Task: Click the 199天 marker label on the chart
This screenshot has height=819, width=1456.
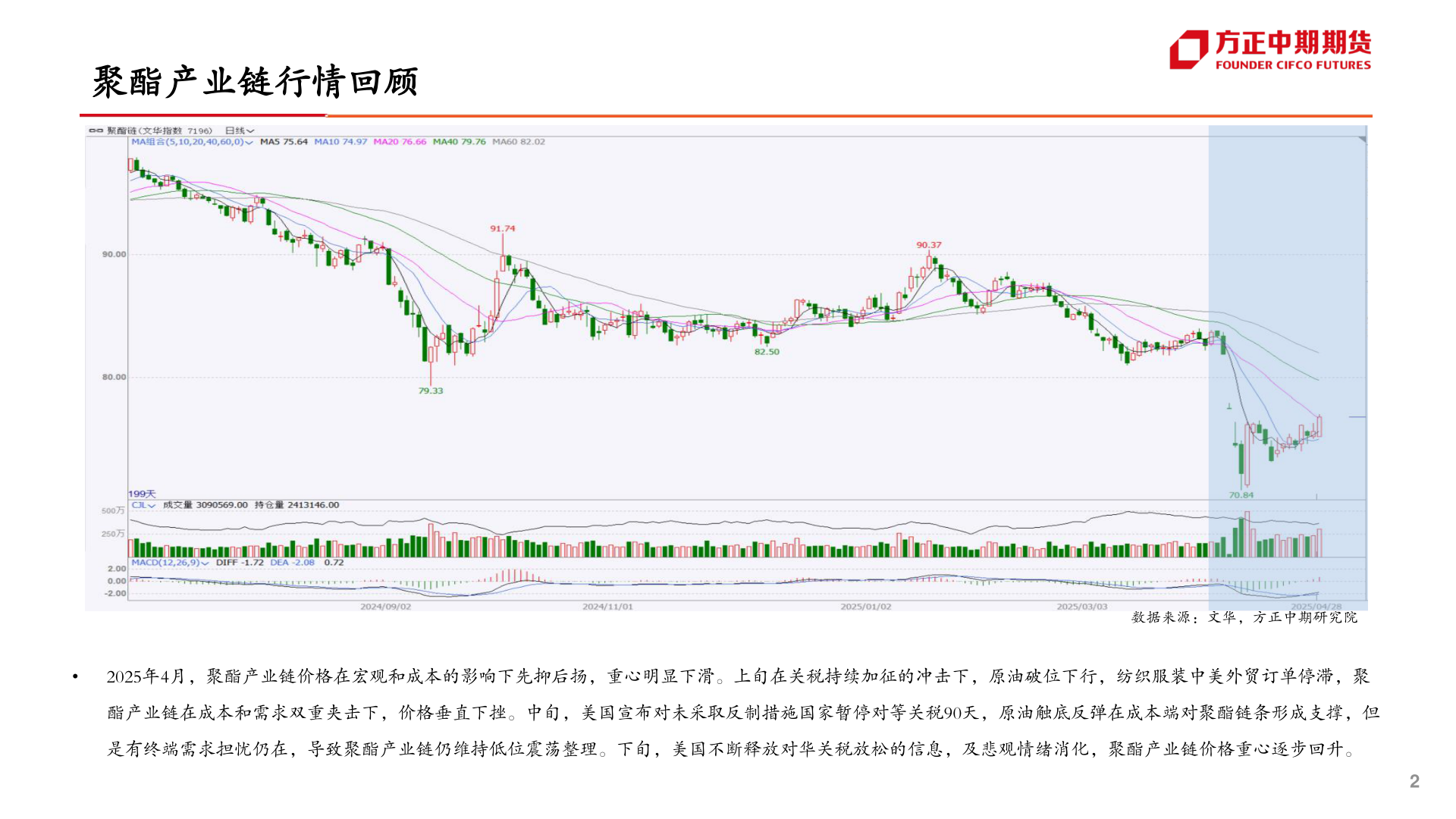Action: pos(141,494)
